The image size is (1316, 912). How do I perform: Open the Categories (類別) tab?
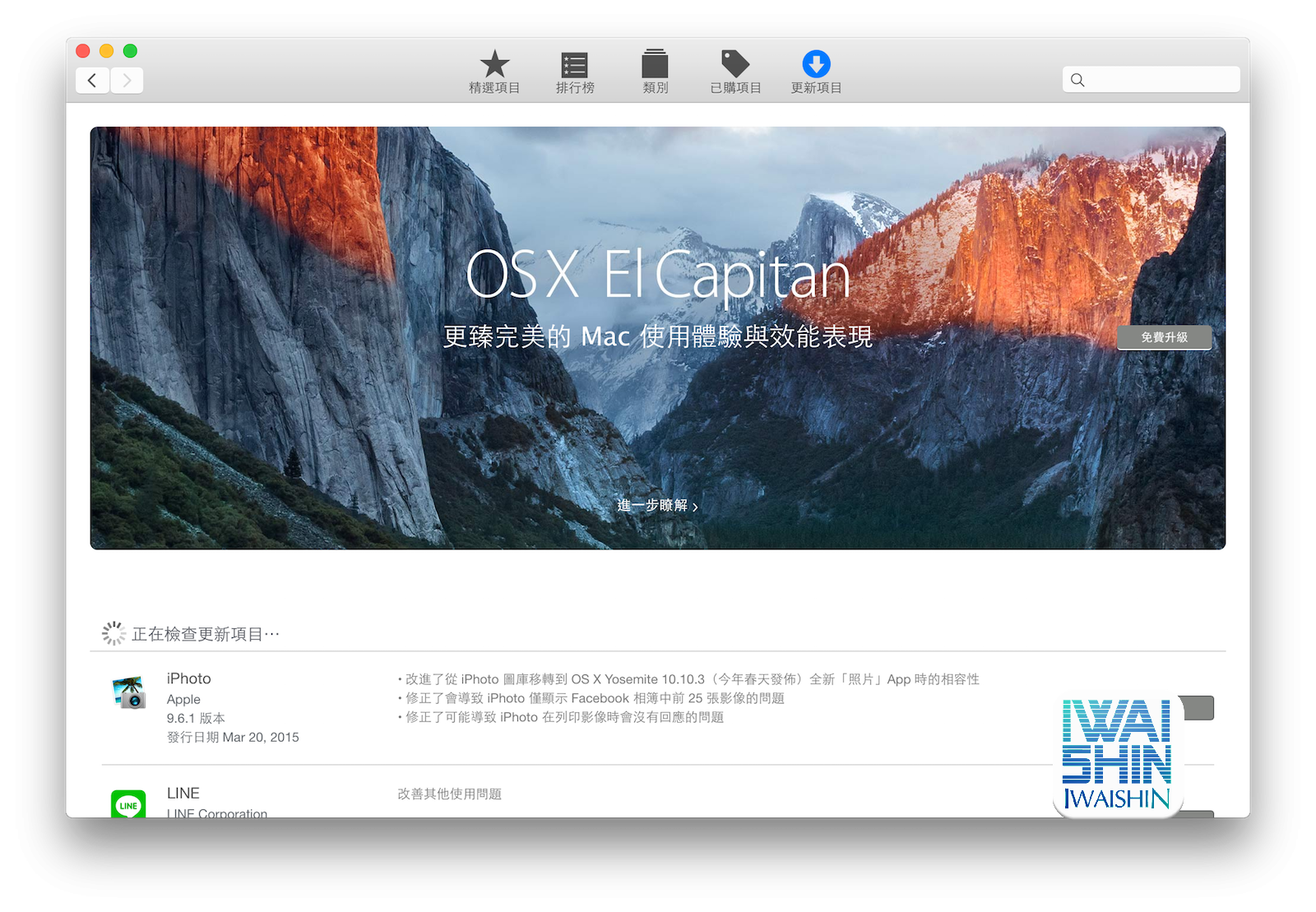[655, 72]
